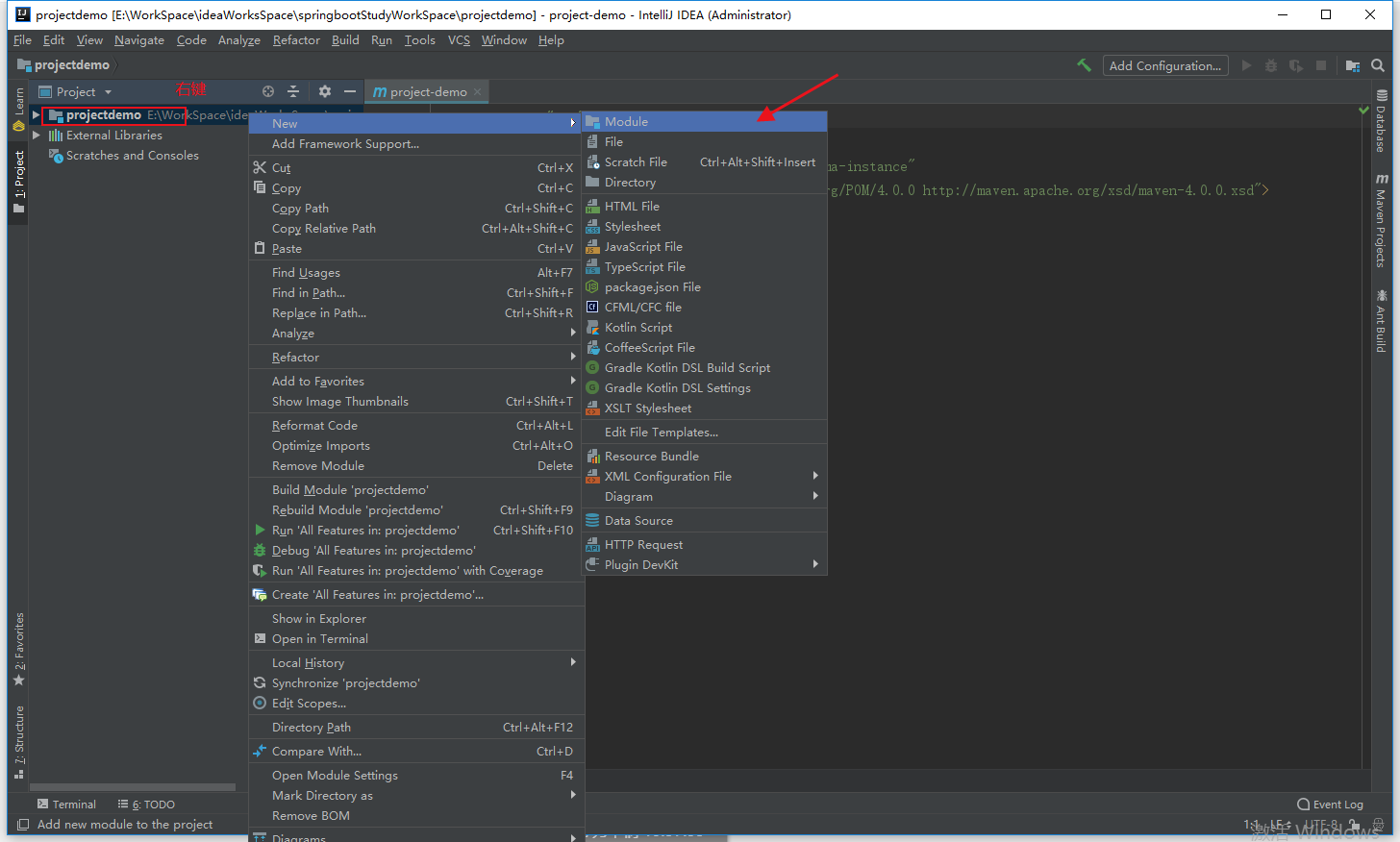Click the tool window quick-access icon in status bar
The image size is (1400, 842).
point(23,825)
